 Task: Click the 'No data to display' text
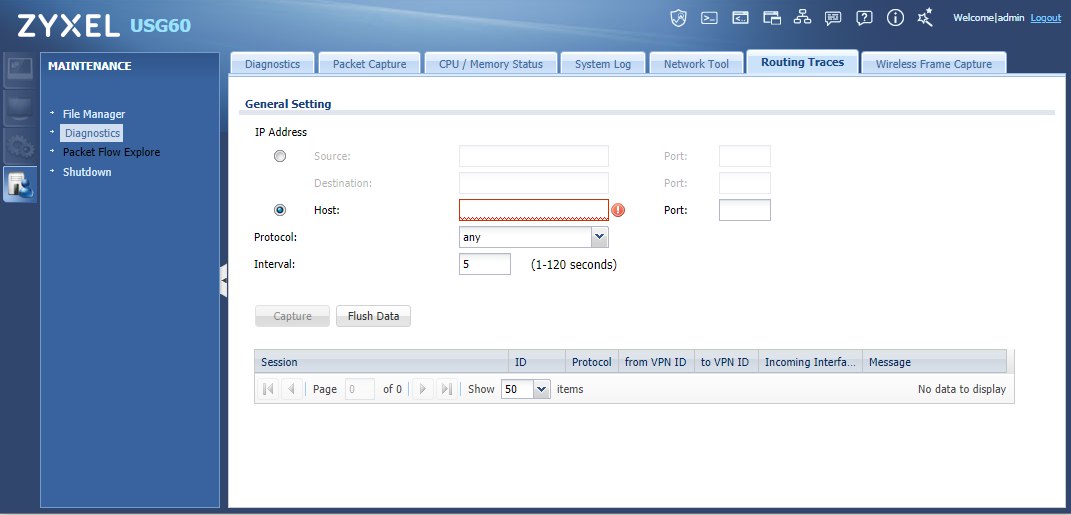pyautogui.click(x=962, y=389)
